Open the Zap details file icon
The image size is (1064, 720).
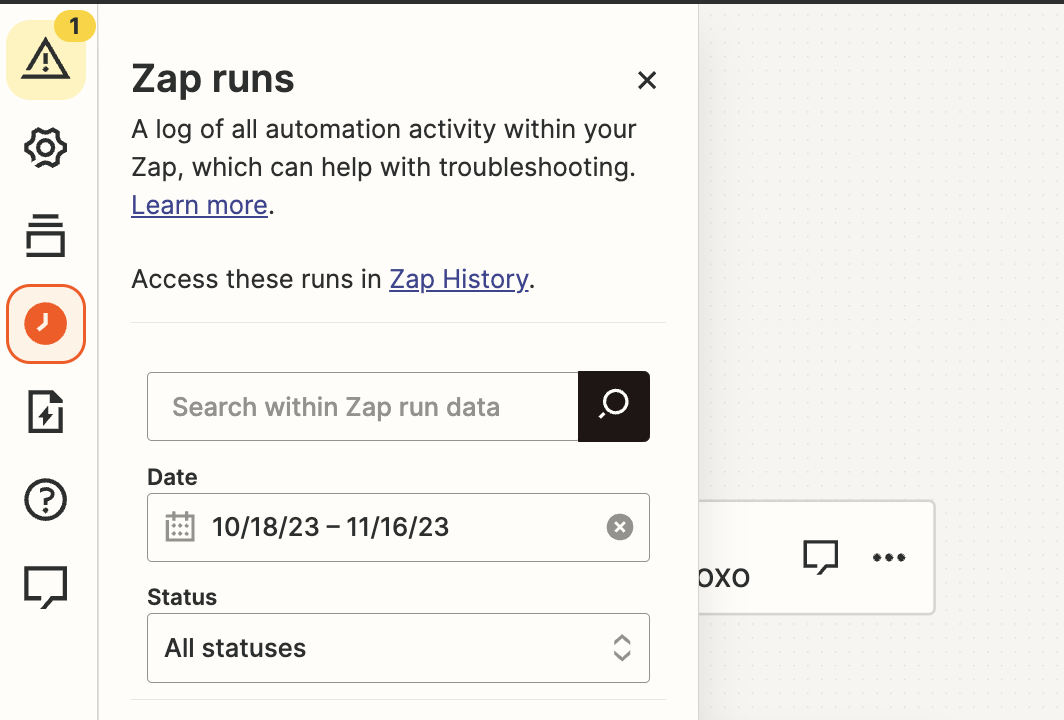coord(45,411)
